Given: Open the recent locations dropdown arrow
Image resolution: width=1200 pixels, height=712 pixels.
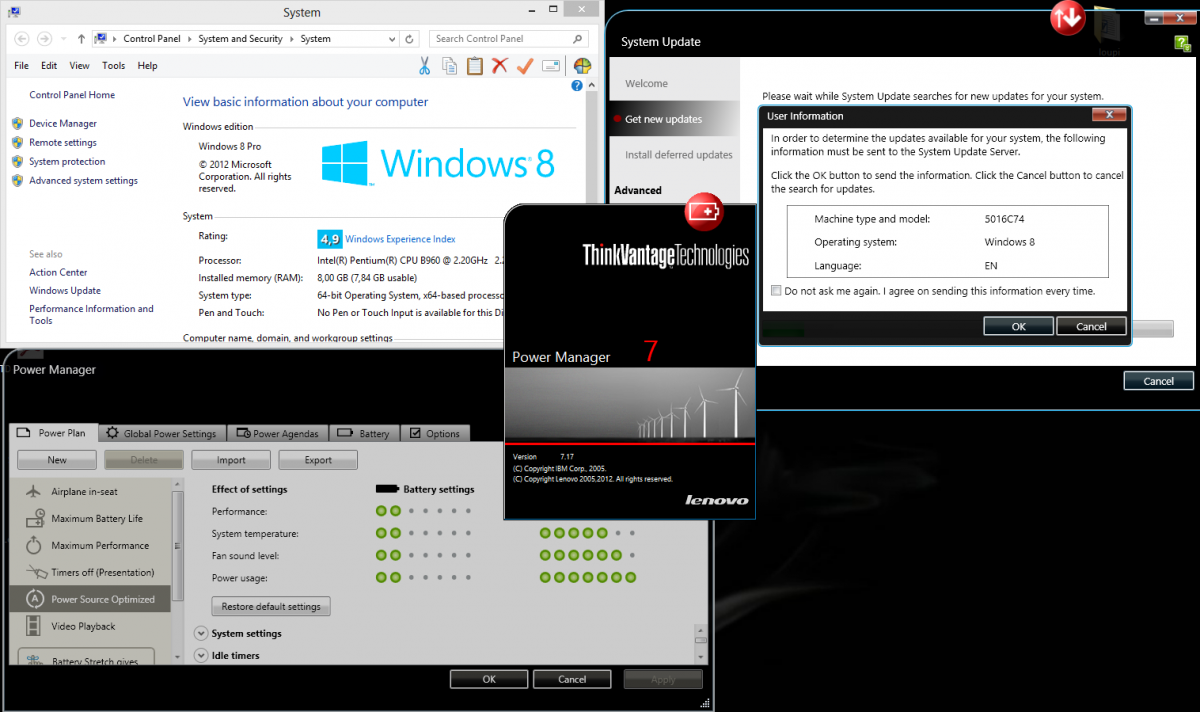Looking at the screenshot, I should coord(63,39).
